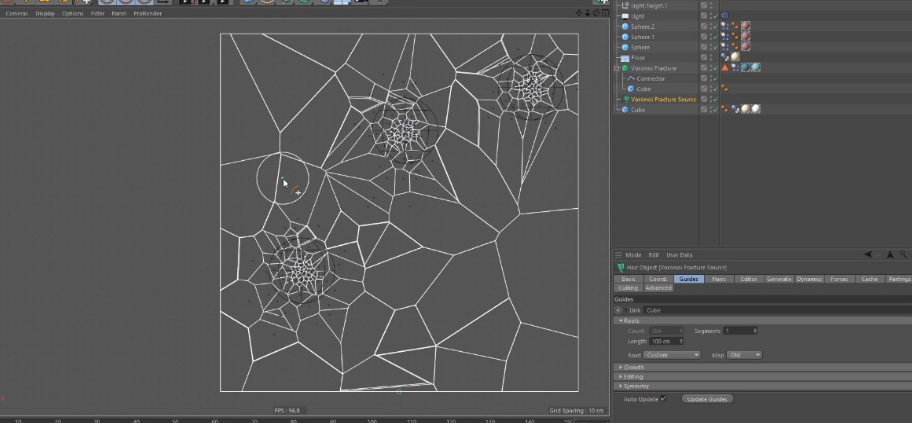Toggle the Auto Update checkbox

tap(663, 399)
